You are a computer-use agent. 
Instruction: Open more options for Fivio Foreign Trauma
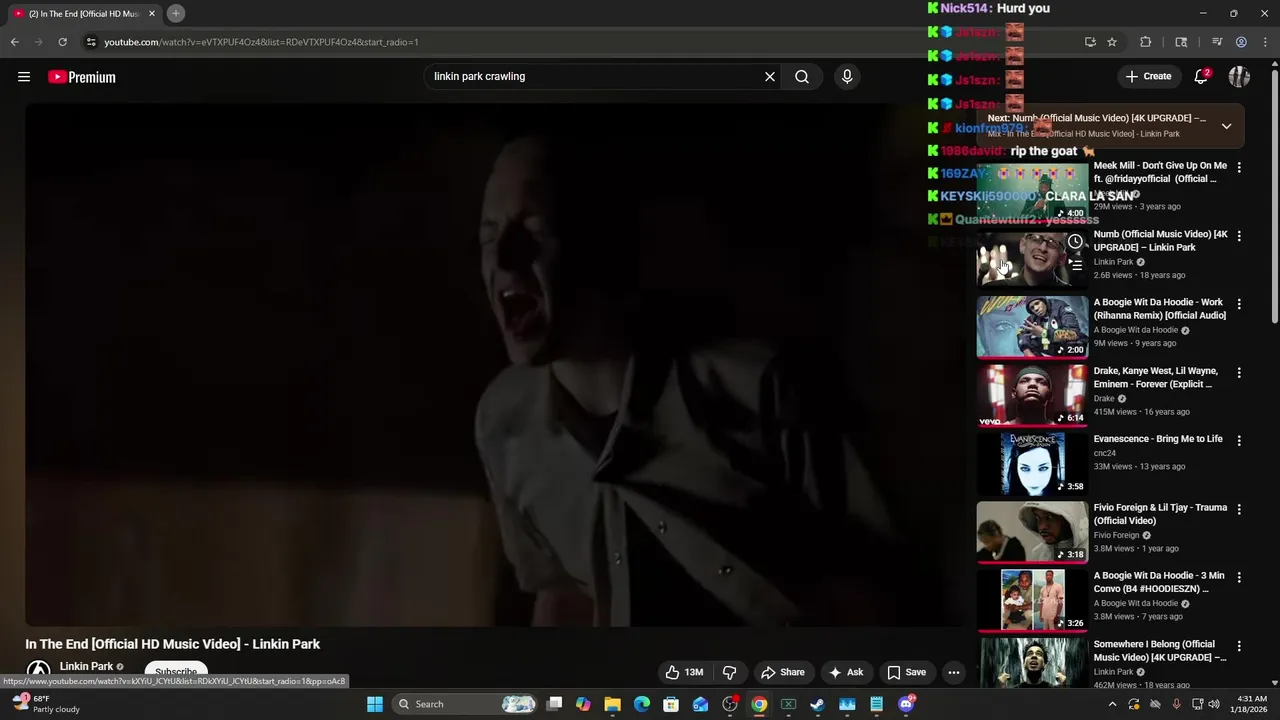pyautogui.click(x=1239, y=509)
